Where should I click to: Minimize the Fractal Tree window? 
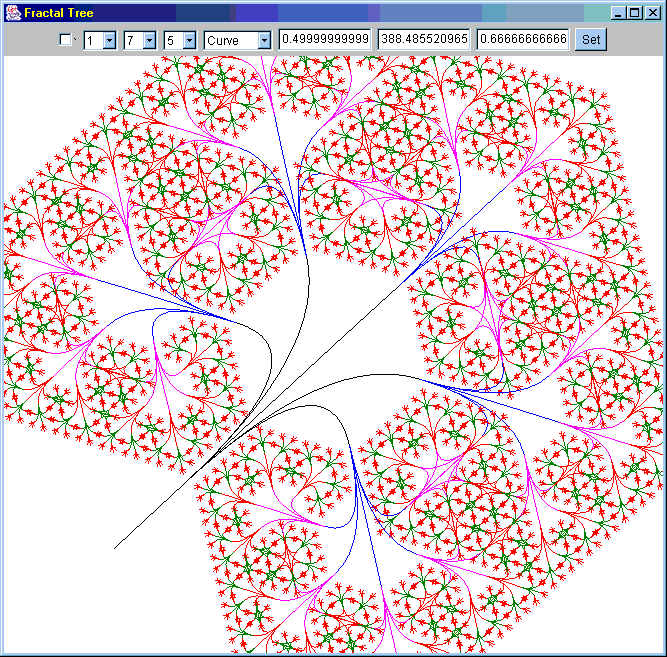click(x=619, y=13)
